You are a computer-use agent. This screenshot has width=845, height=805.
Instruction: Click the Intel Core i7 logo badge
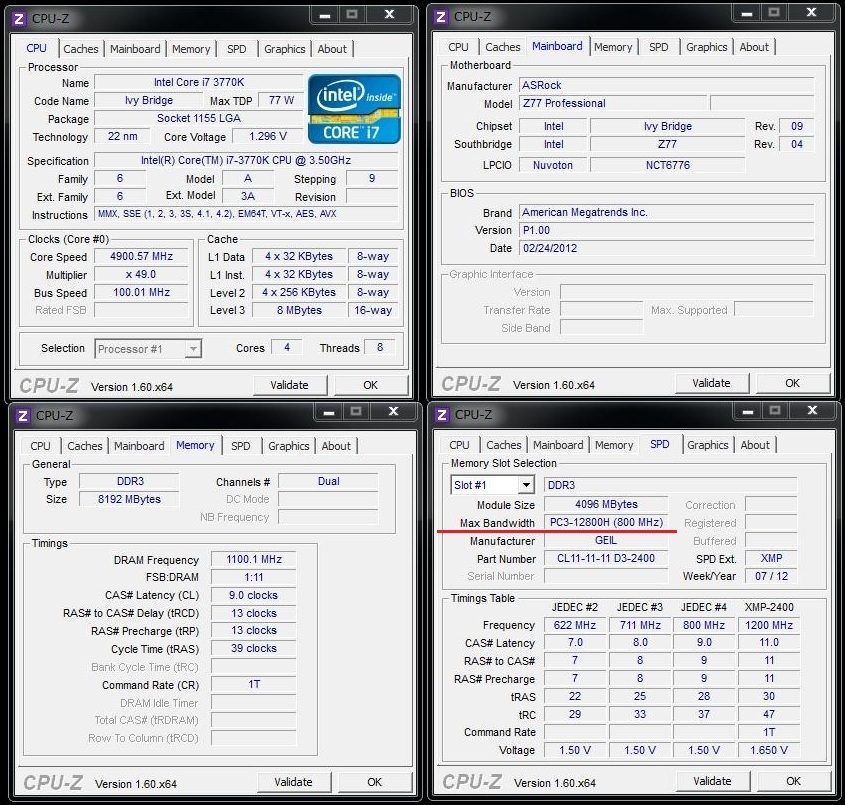click(x=354, y=109)
